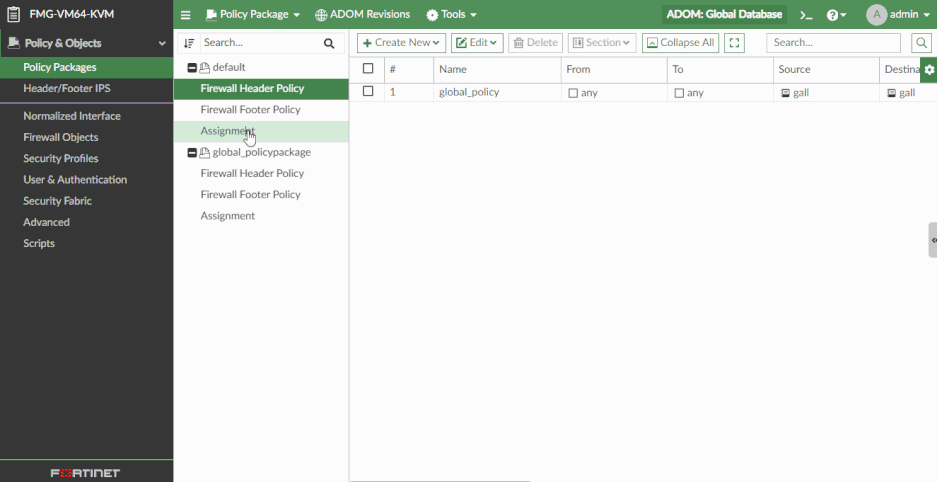Click the package tree search magnifier
This screenshot has height=482, width=937.
329,43
